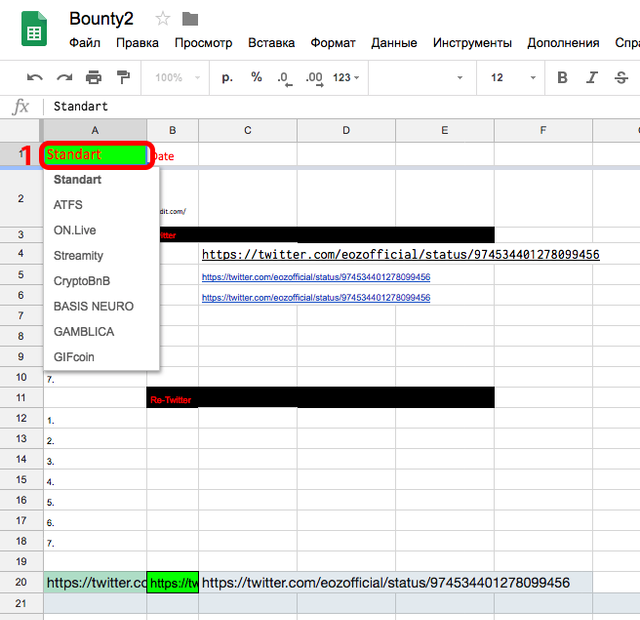Decrease decimal places
The height and width of the screenshot is (620, 640).
point(284,78)
